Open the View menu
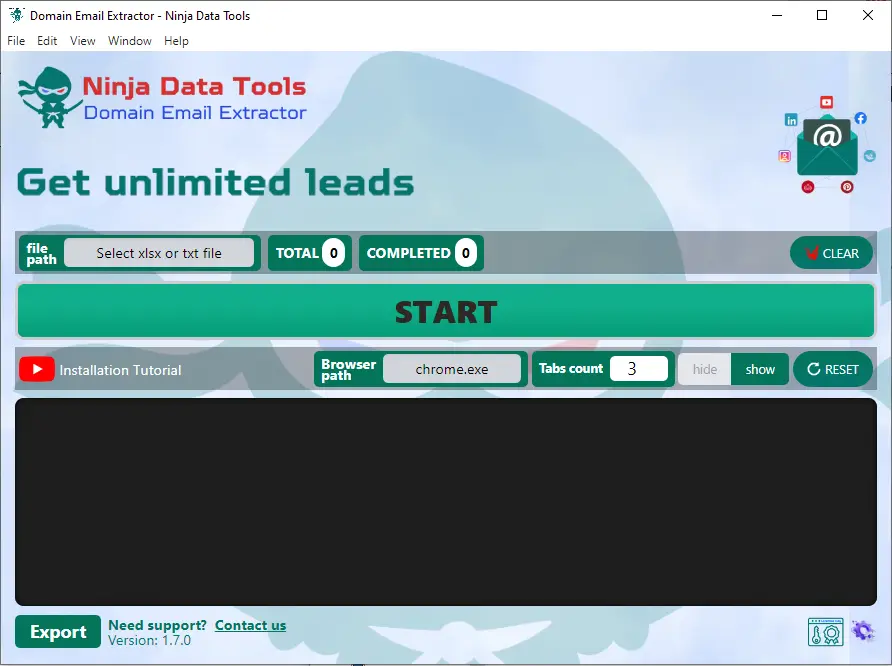Image resolution: width=892 pixels, height=666 pixels. pyautogui.click(x=82, y=41)
